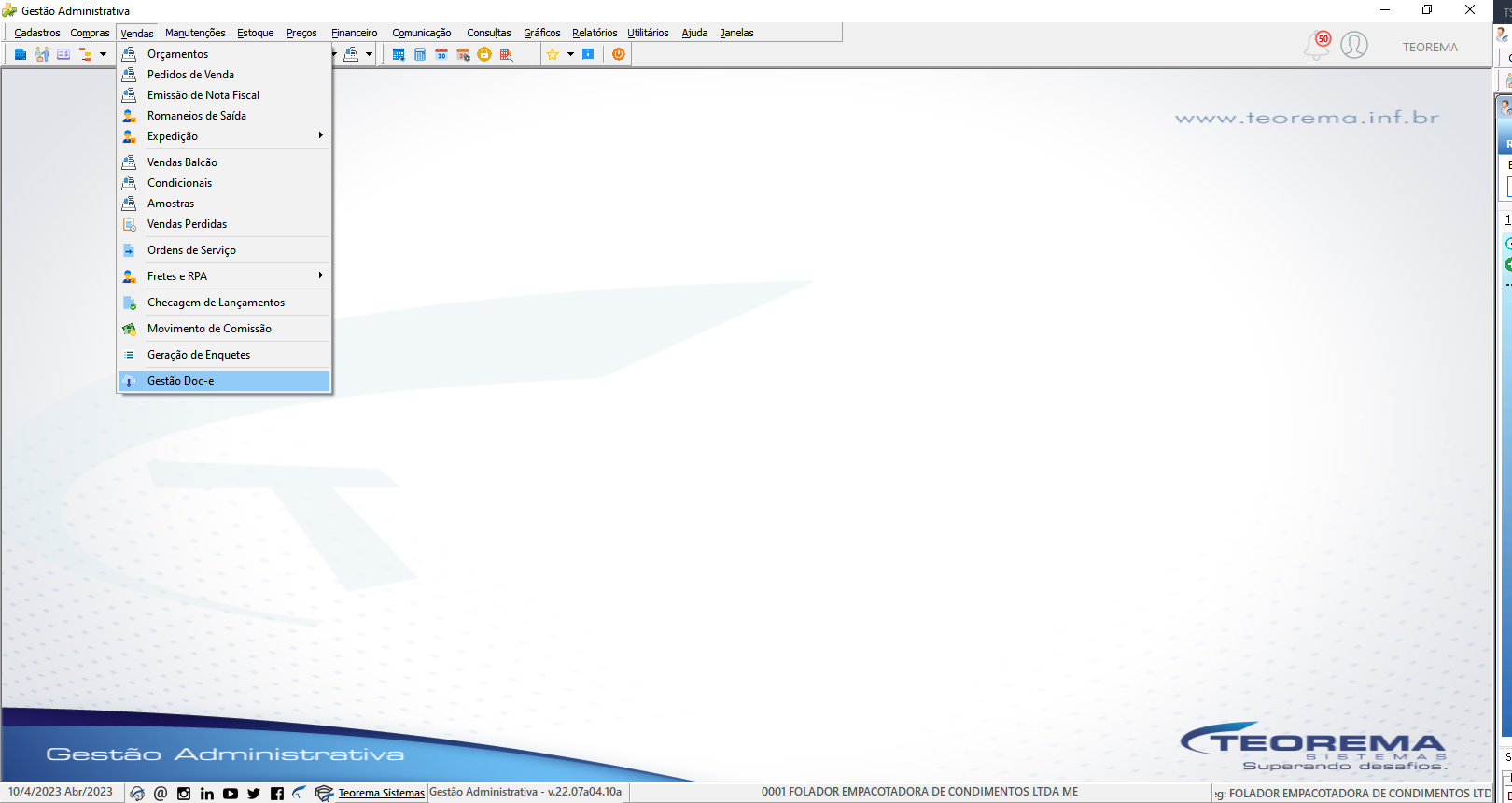Image resolution: width=1512 pixels, height=803 pixels.
Task: Choose Vendas Balcão menu entry
Action: tap(224, 162)
